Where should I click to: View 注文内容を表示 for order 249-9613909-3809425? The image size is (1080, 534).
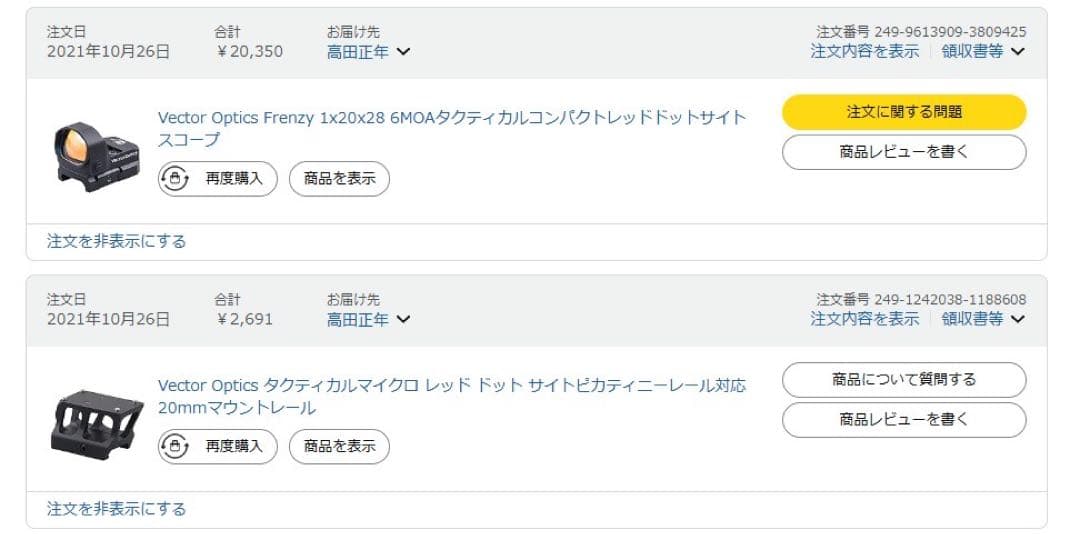(864, 52)
